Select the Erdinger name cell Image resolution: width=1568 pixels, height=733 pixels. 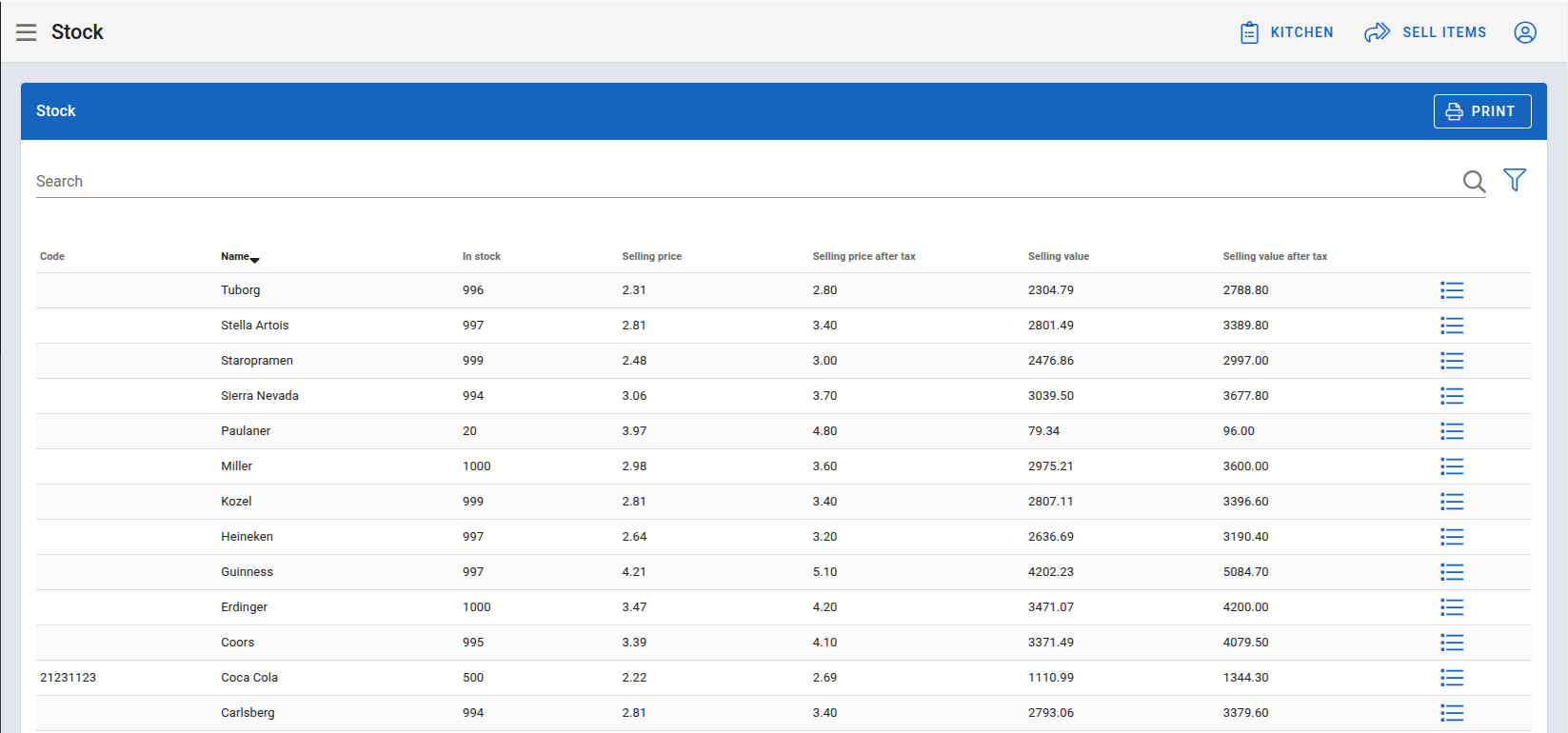coord(245,607)
